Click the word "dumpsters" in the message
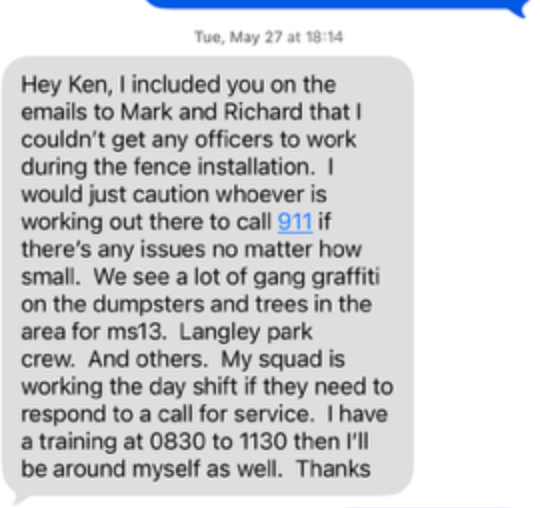540x508 pixels. [149, 305]
